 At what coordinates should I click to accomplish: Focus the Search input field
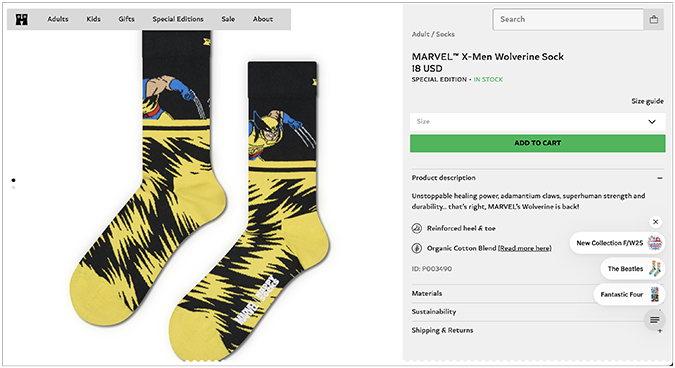[568, 19]
